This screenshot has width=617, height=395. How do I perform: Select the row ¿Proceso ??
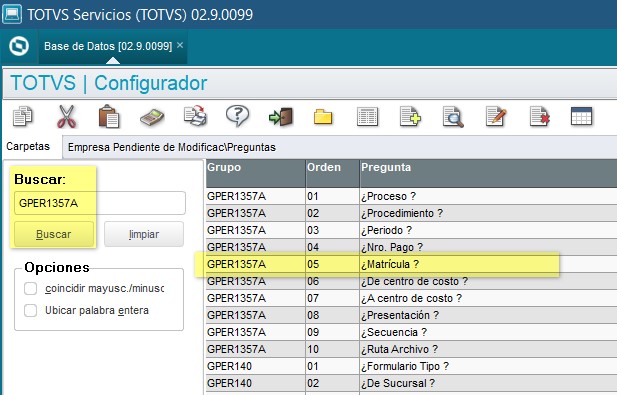click(411, 196)
